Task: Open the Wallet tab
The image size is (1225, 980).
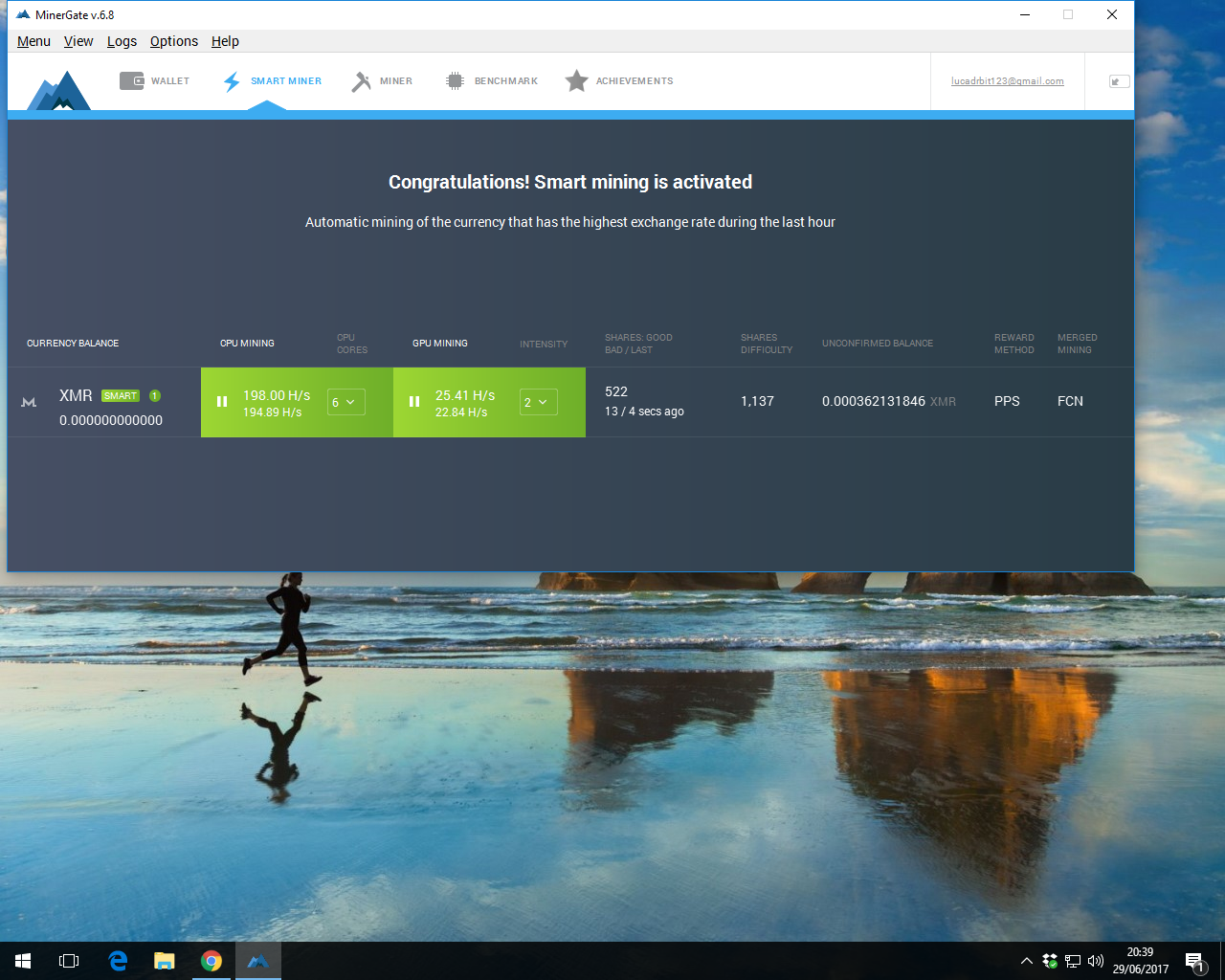Action: tap(154, 81)
